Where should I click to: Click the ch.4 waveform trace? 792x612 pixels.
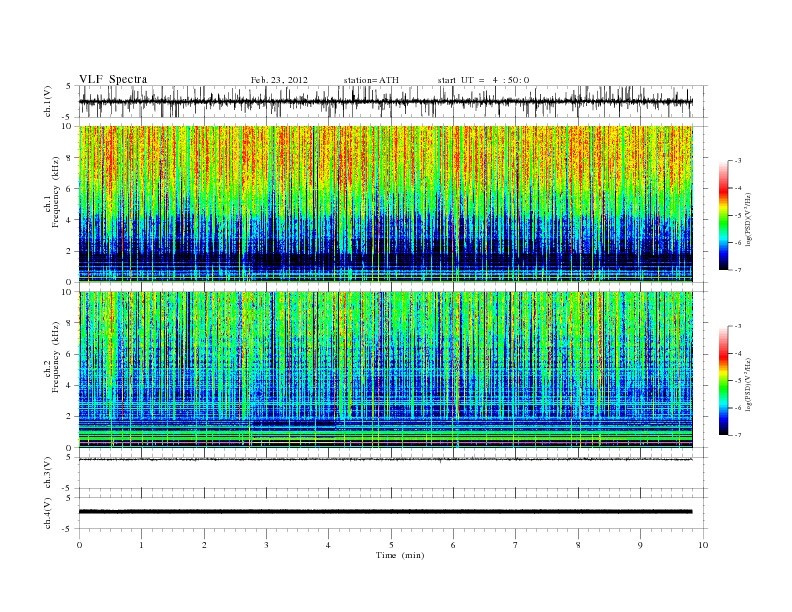[386, 512]
